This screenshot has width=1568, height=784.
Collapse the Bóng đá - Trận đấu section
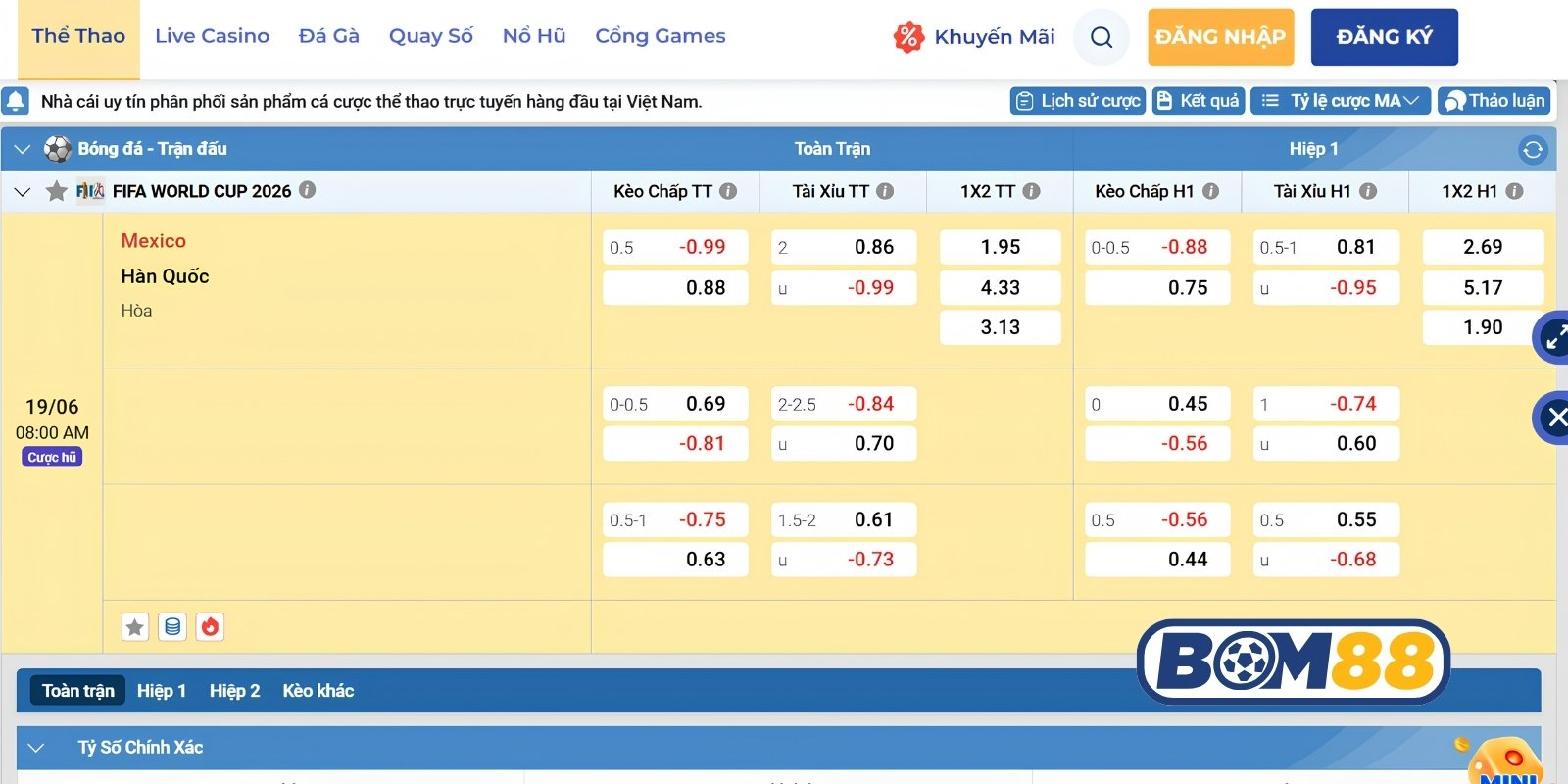[x=23, y=150]
